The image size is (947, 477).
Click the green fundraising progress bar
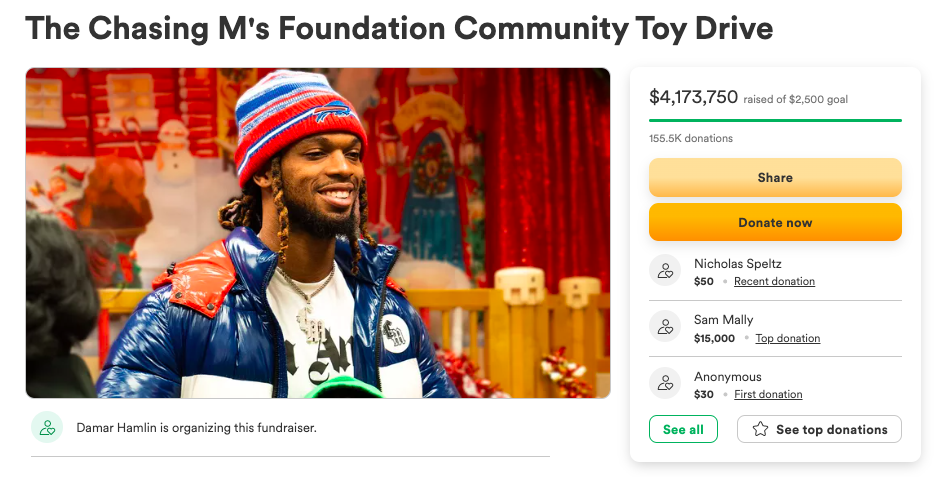775,120
